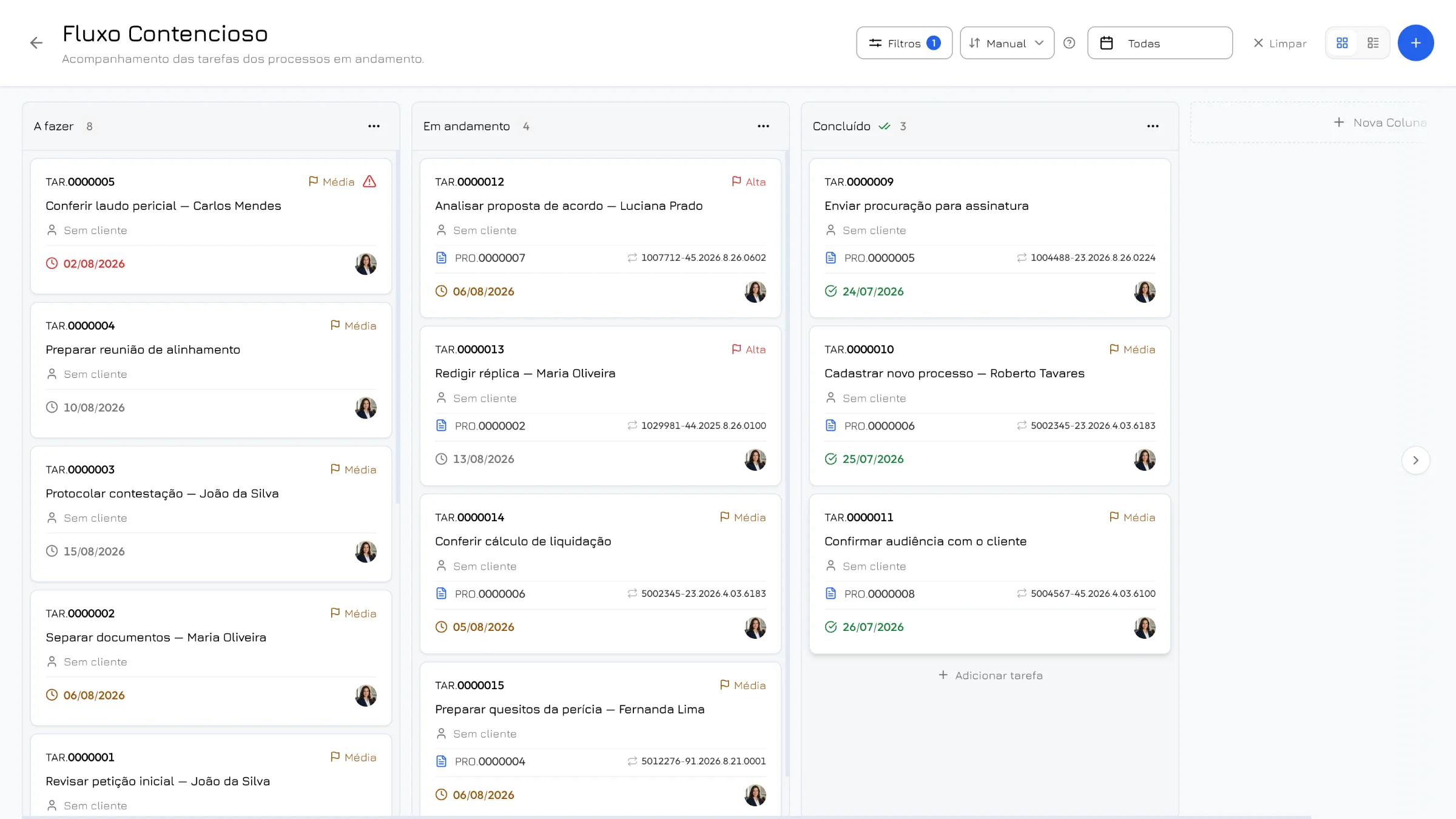This screenshot has width=1456, height=819.
Task: Expand the Manual sort dropdown
Action: pos(1007,43)
